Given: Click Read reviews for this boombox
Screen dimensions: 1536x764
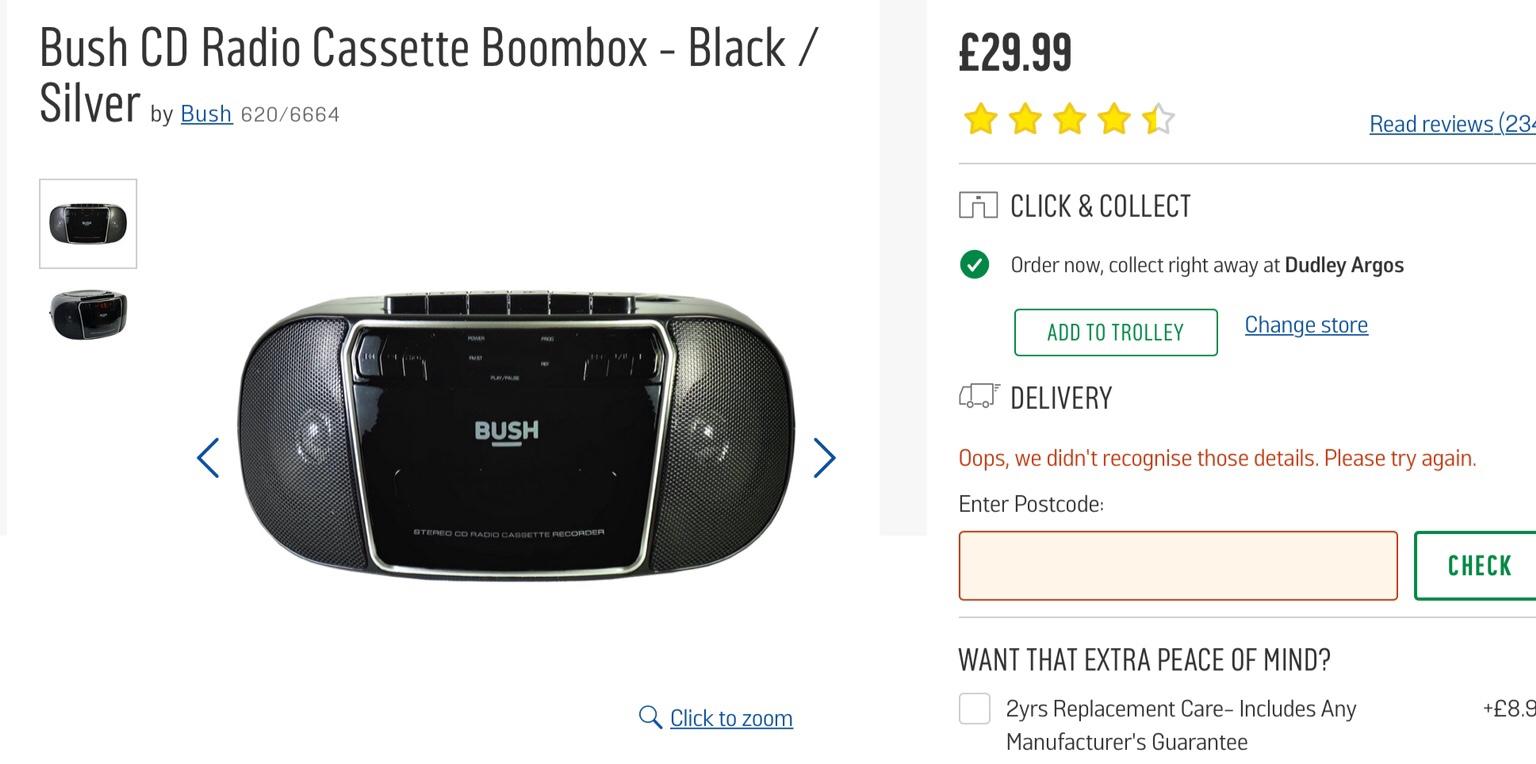Looking at the screenshot, I should click(x=1449, y=123).
